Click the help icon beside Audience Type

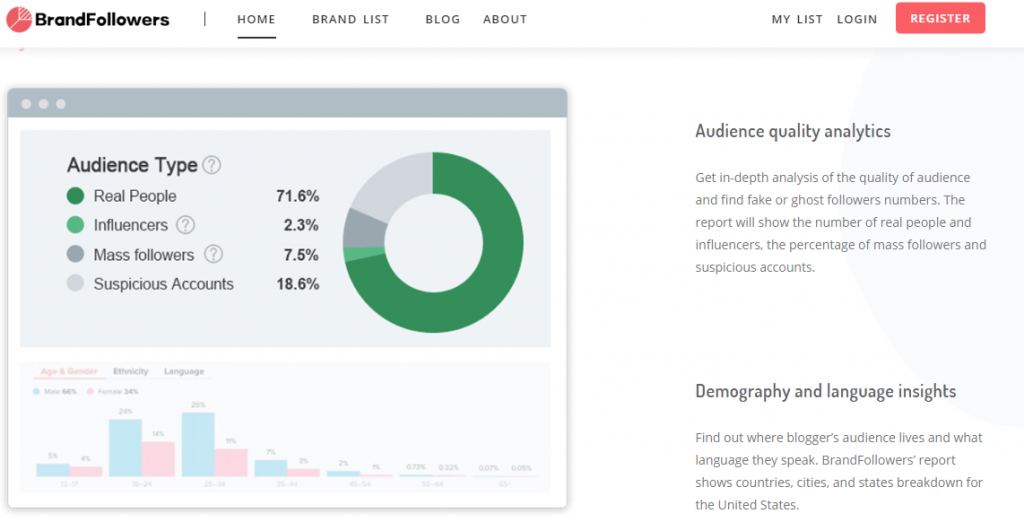(x=212, y=165)
